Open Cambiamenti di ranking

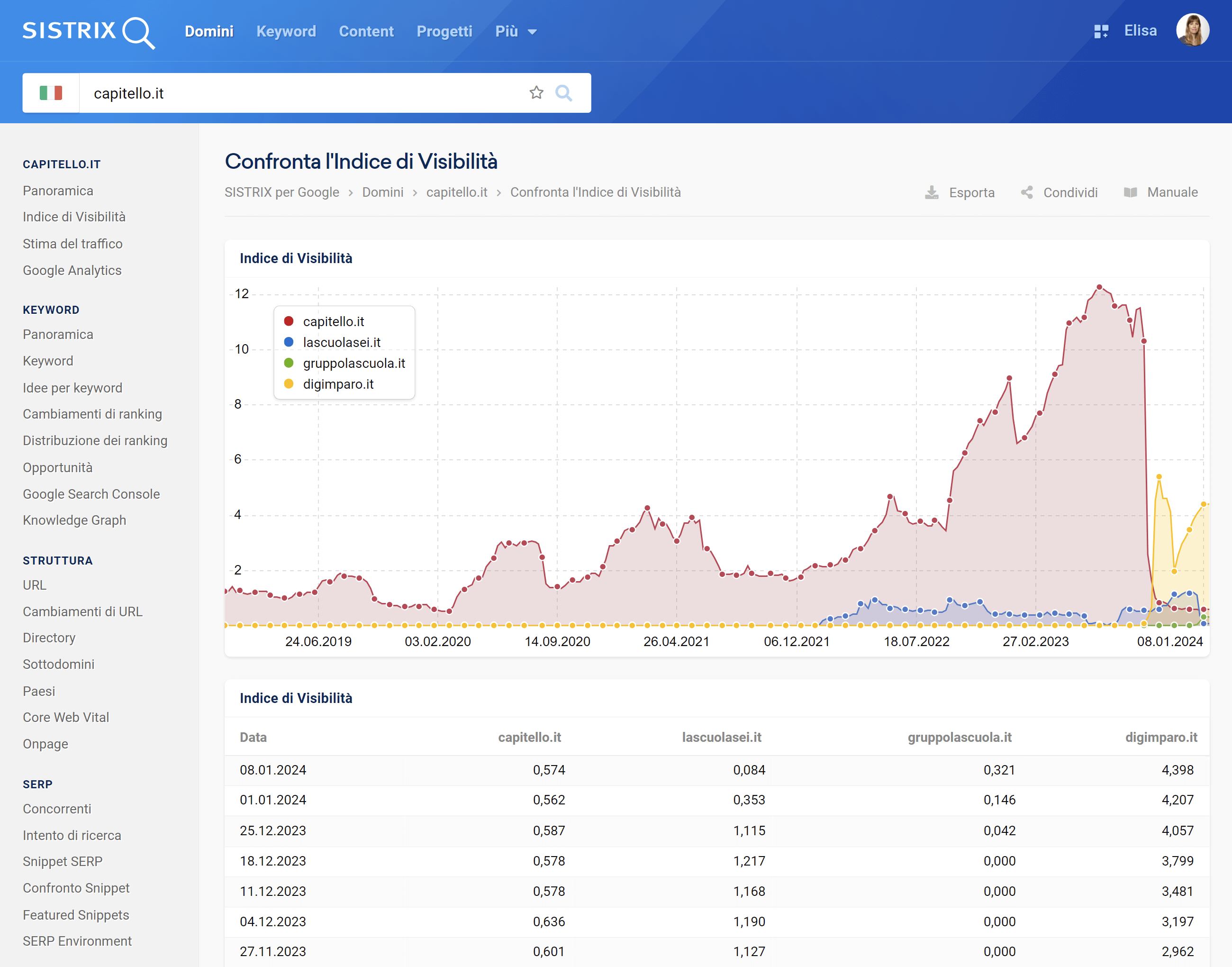point(92,414)
